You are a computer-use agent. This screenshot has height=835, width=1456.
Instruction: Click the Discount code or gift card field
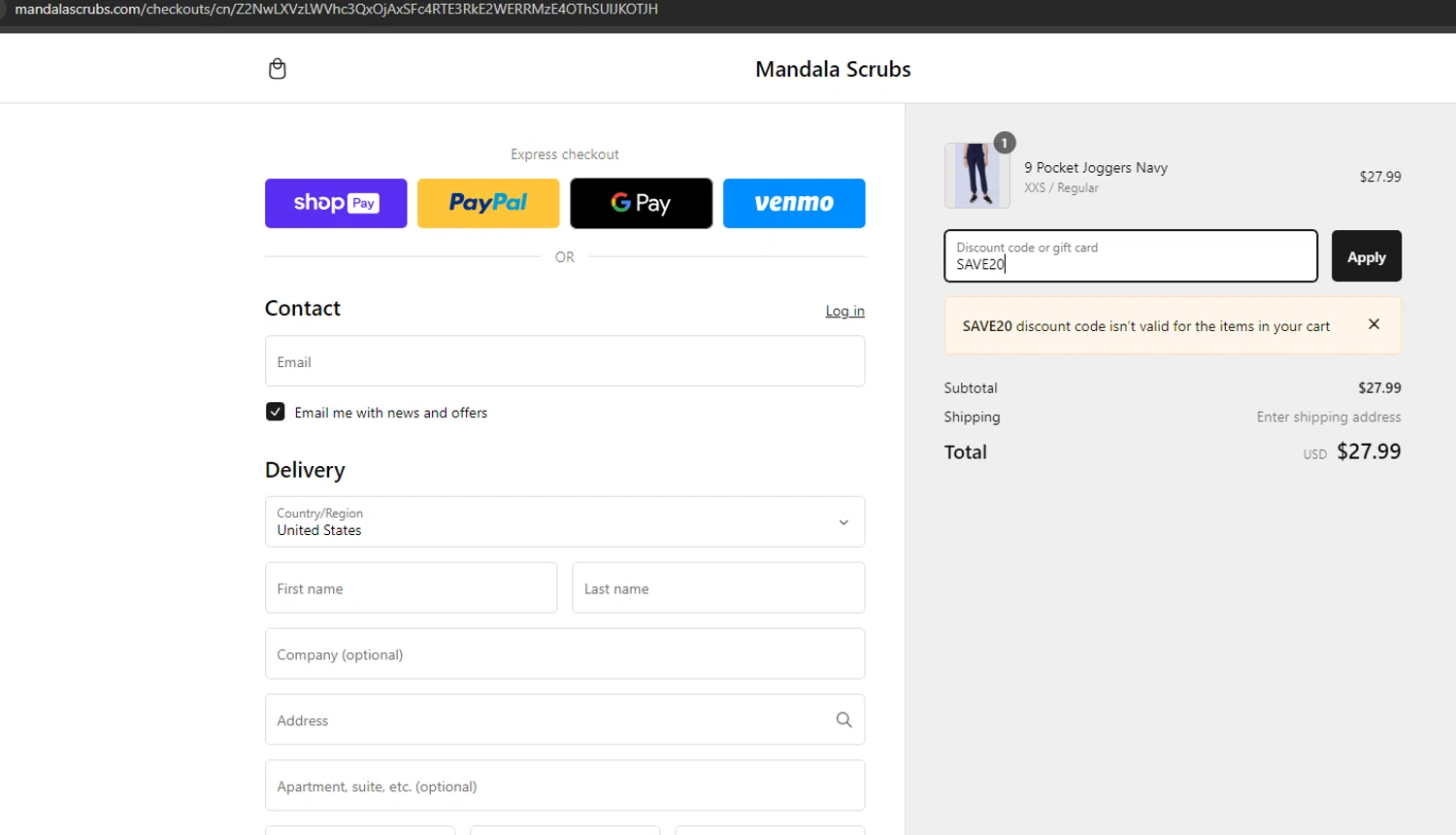click(x=1131, y=256)
